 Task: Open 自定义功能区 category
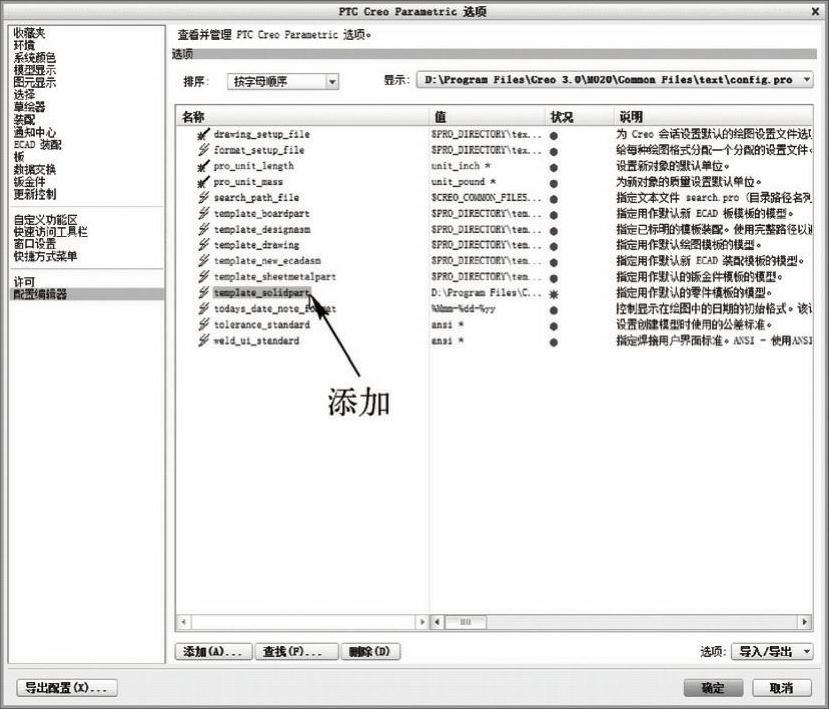[x=45, y=219]
